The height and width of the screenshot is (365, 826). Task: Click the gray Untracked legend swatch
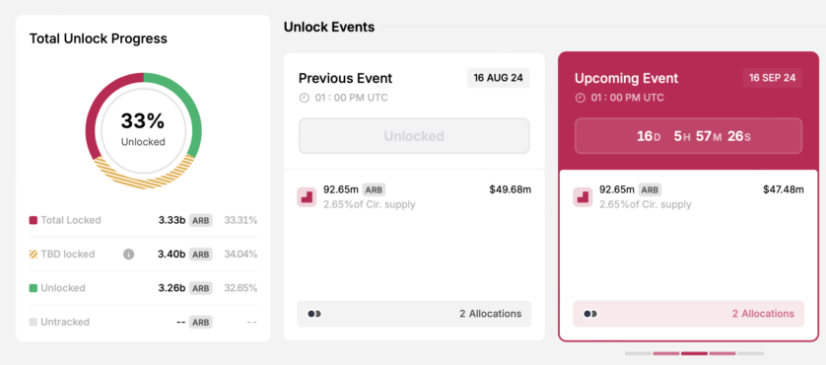click(x=33, y=322)
